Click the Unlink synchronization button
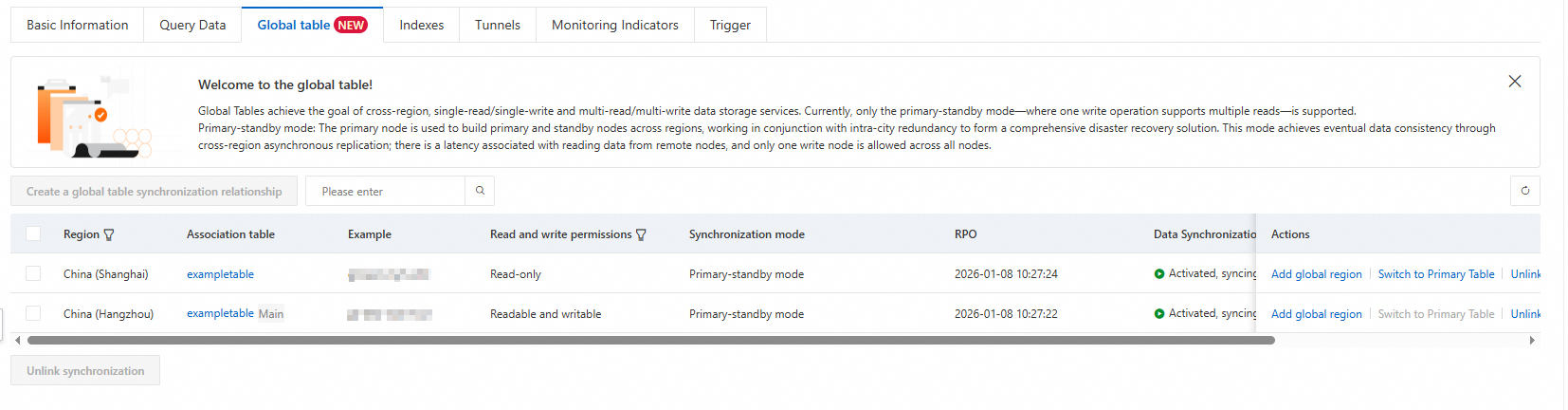1568x410 pixels. click(x=85, y=370)
